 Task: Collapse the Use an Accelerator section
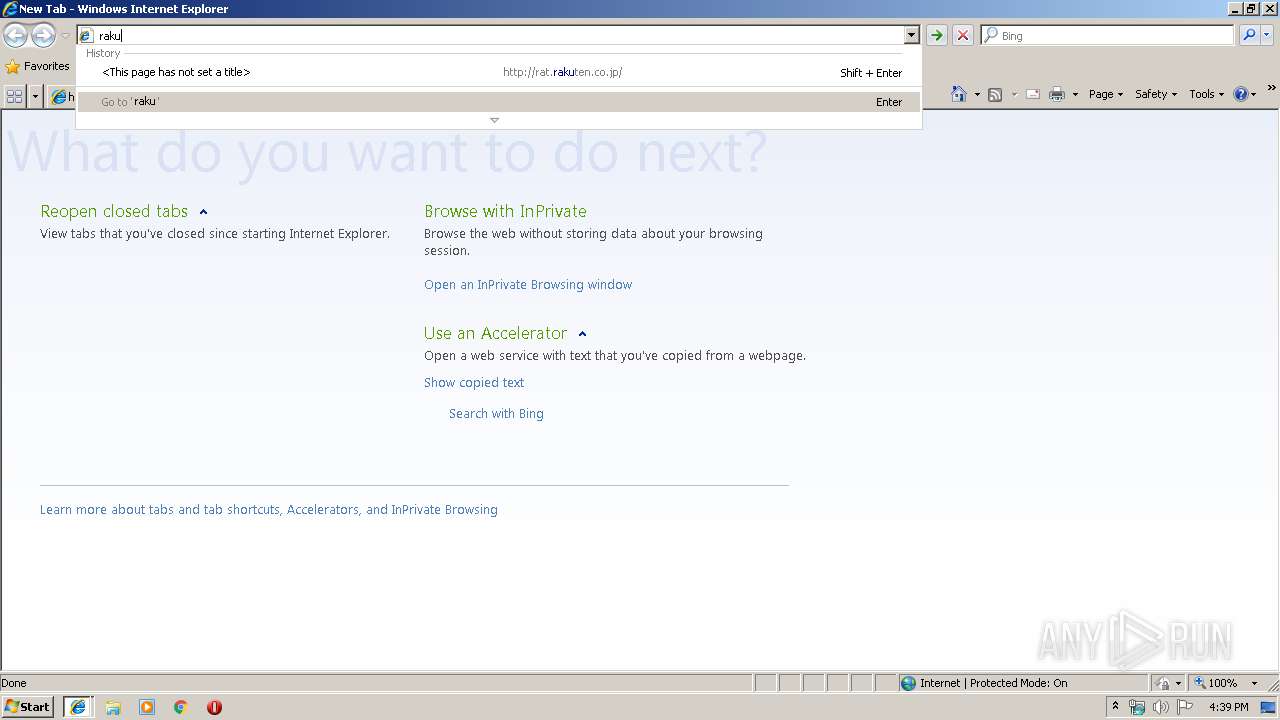582,334
